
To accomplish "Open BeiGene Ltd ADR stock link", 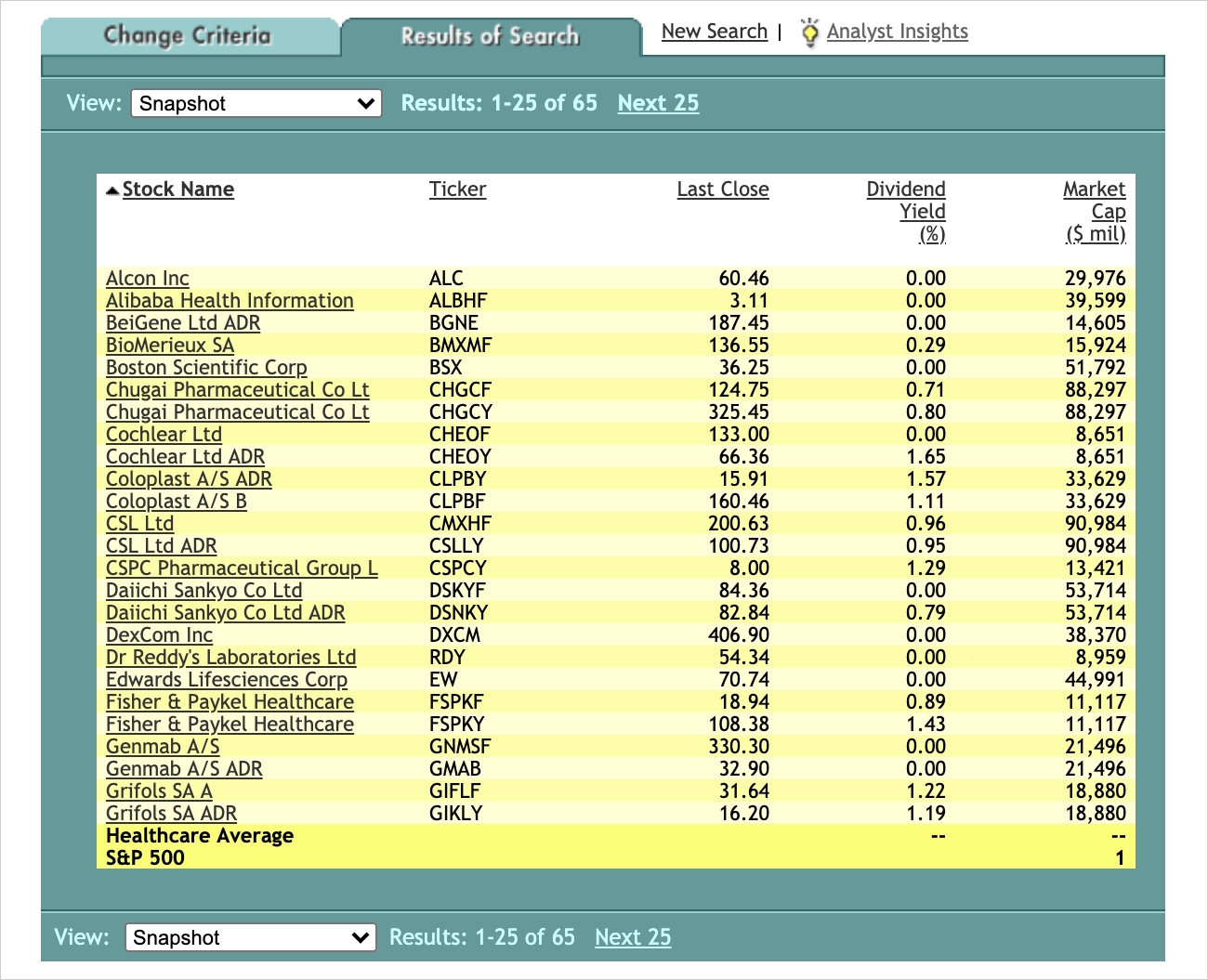I will pos(183,323).
